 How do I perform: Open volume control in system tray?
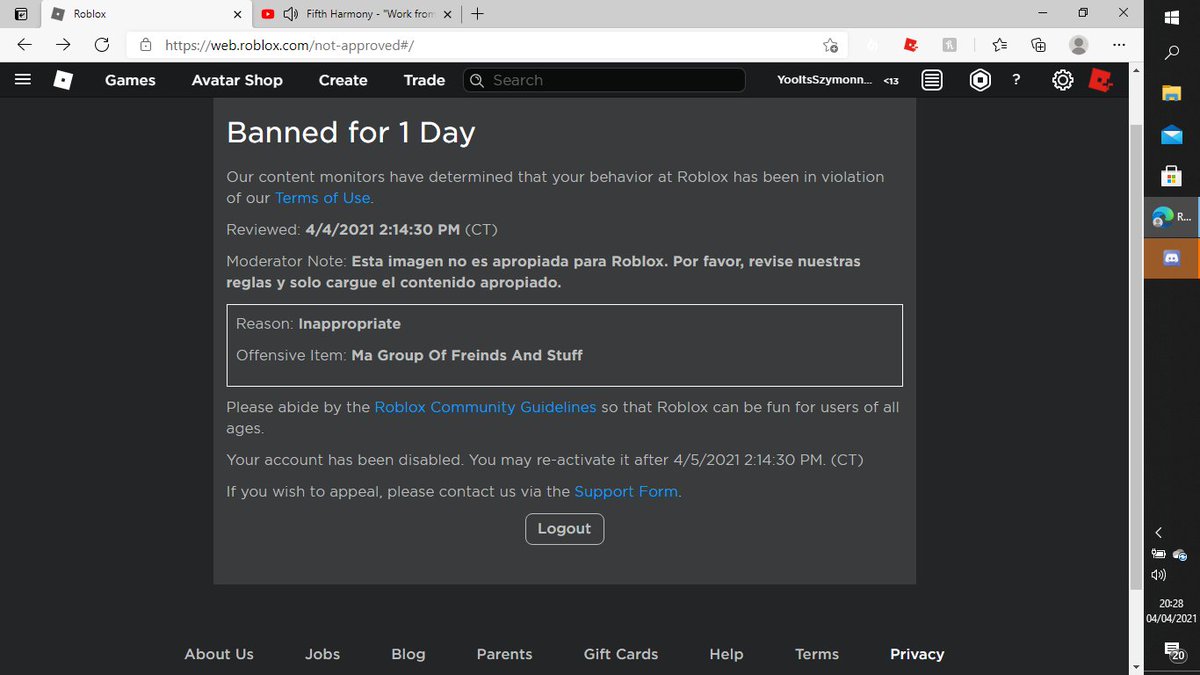point(1159,575)
